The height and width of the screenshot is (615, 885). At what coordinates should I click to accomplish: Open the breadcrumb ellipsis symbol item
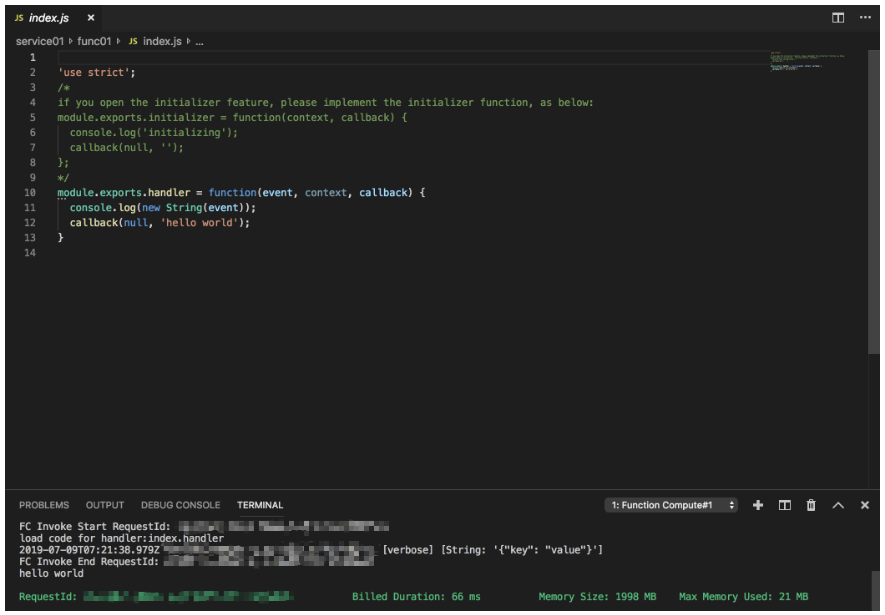[199, 42]
